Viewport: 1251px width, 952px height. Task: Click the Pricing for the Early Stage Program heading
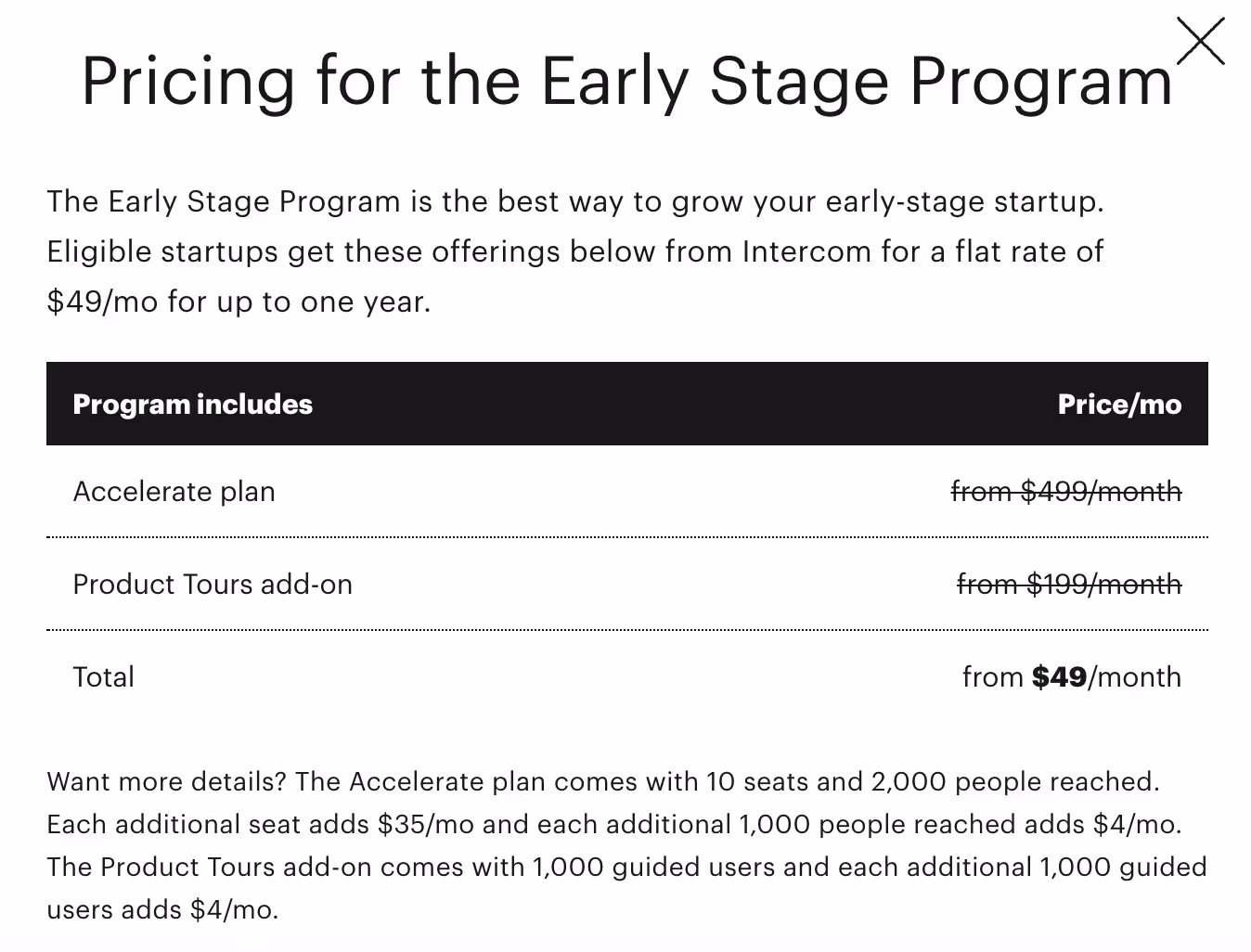point(627,81)
